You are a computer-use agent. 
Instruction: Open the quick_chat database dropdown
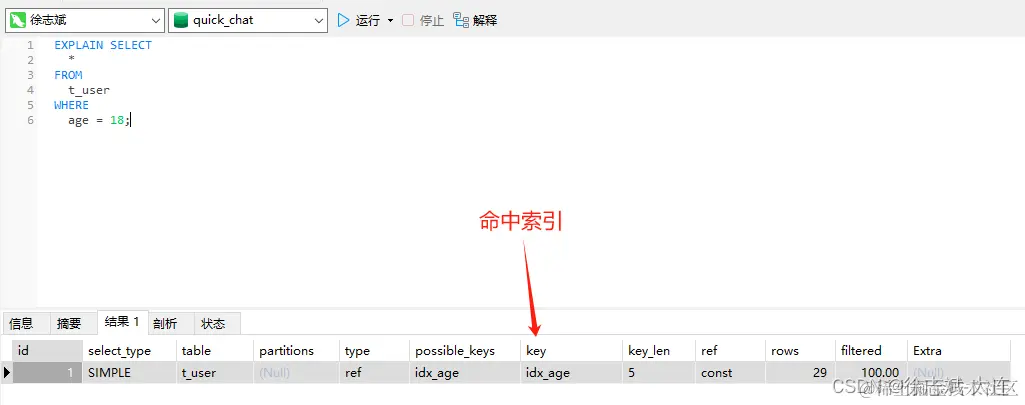click(x=248, y=20)
